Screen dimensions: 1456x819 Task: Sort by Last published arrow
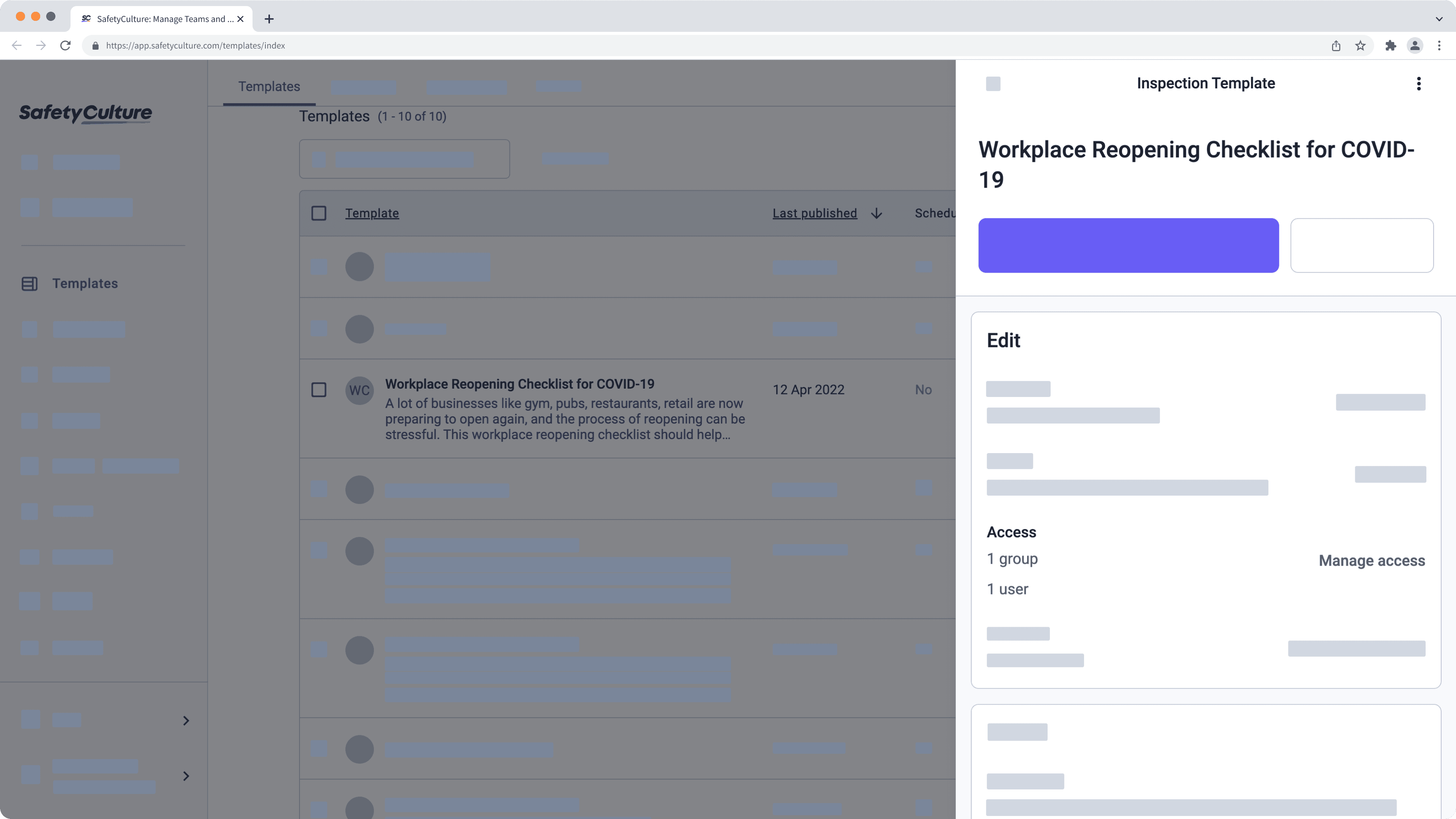[x=877, y=213]
